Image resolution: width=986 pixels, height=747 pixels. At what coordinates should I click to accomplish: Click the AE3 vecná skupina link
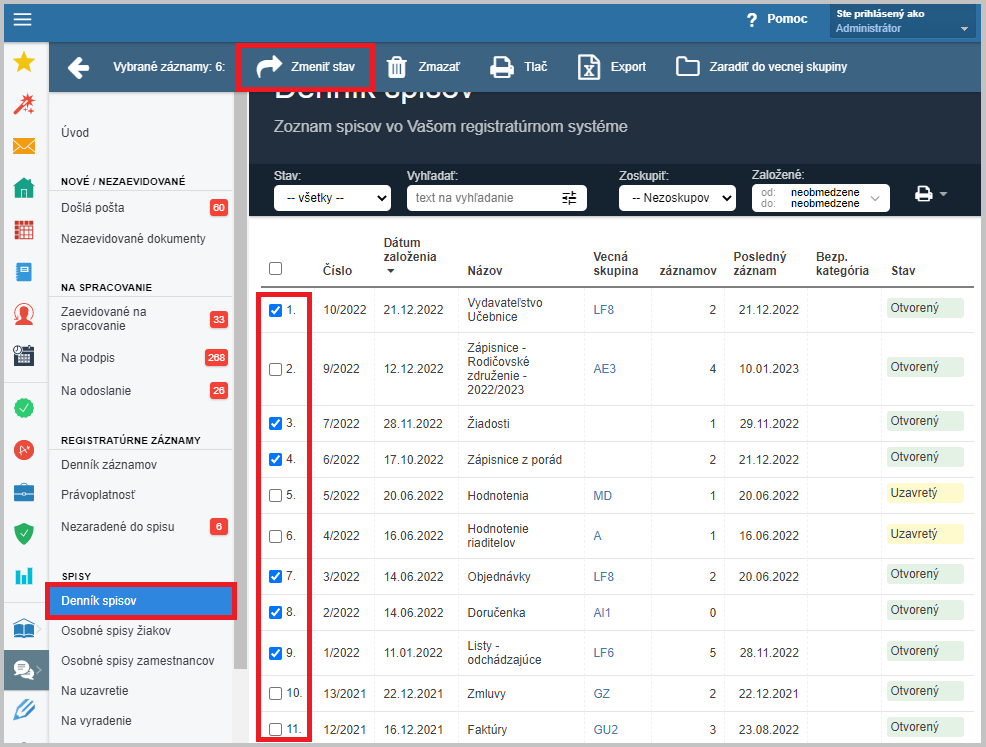(605, 369)
